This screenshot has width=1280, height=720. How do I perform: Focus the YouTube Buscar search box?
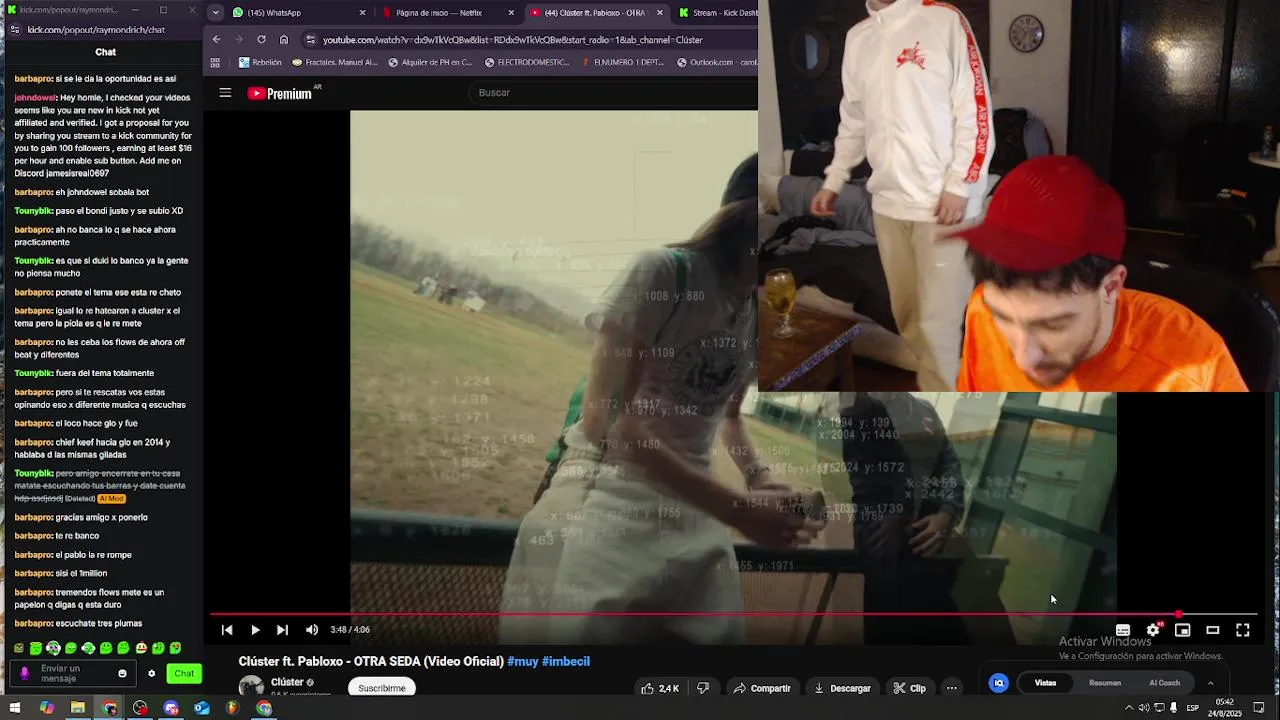click(x=613, y=93)
